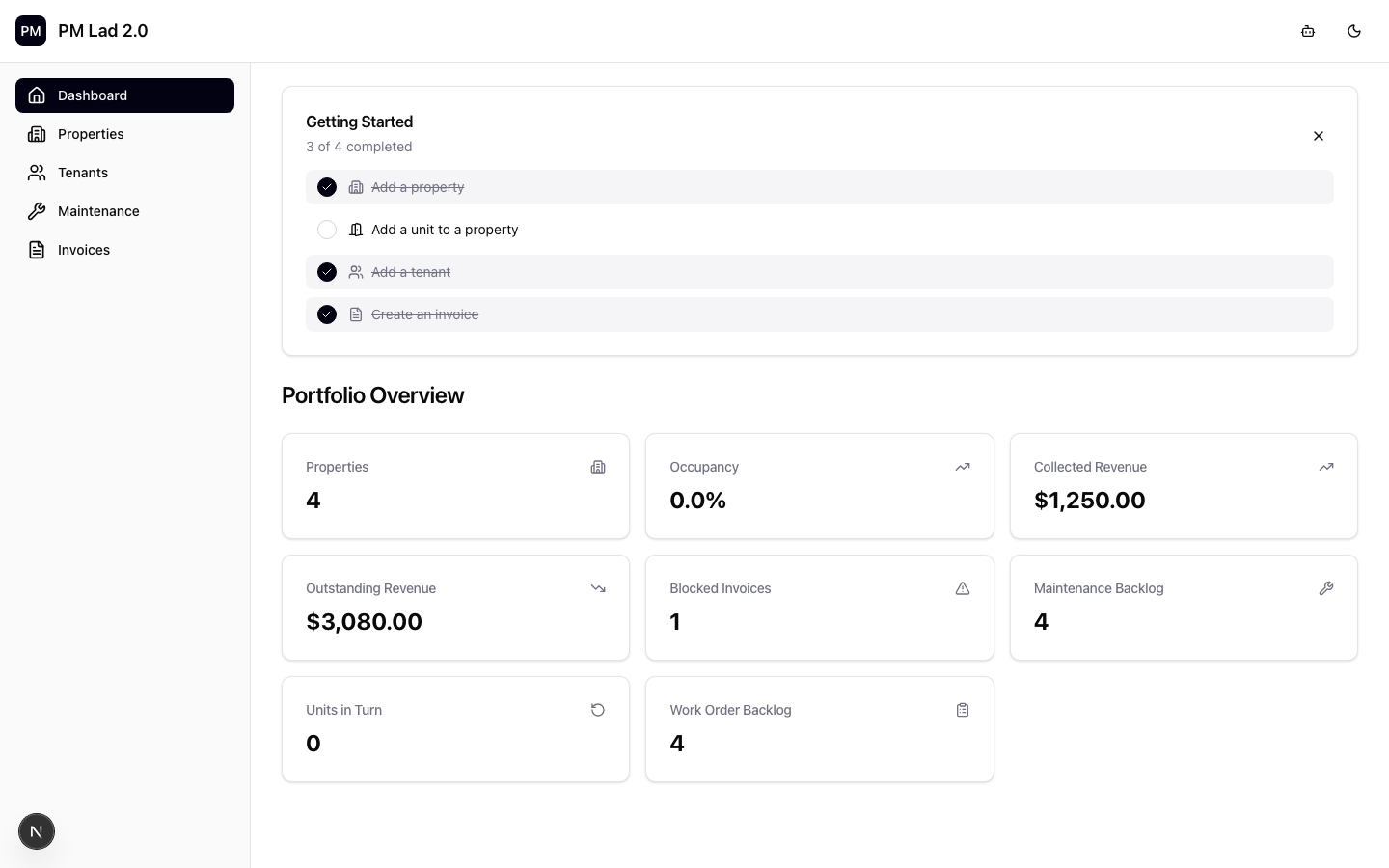Image resolution: width=1389 pixels, height=868 pixels.
Task: Click the $3,080.00 outstanding revenue value
Action: [364, 622]
